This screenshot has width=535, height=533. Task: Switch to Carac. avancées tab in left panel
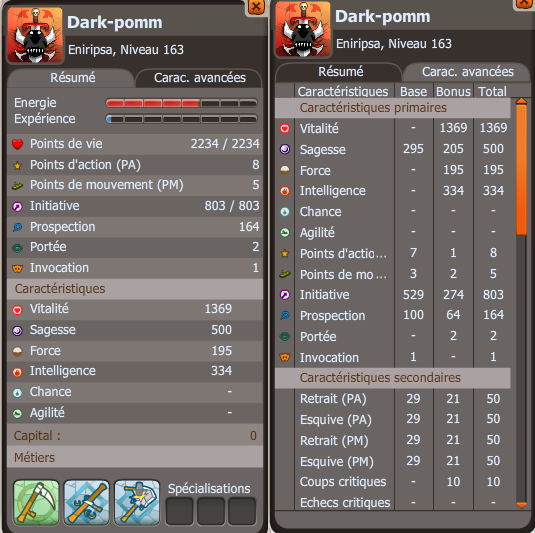point(200,78)
